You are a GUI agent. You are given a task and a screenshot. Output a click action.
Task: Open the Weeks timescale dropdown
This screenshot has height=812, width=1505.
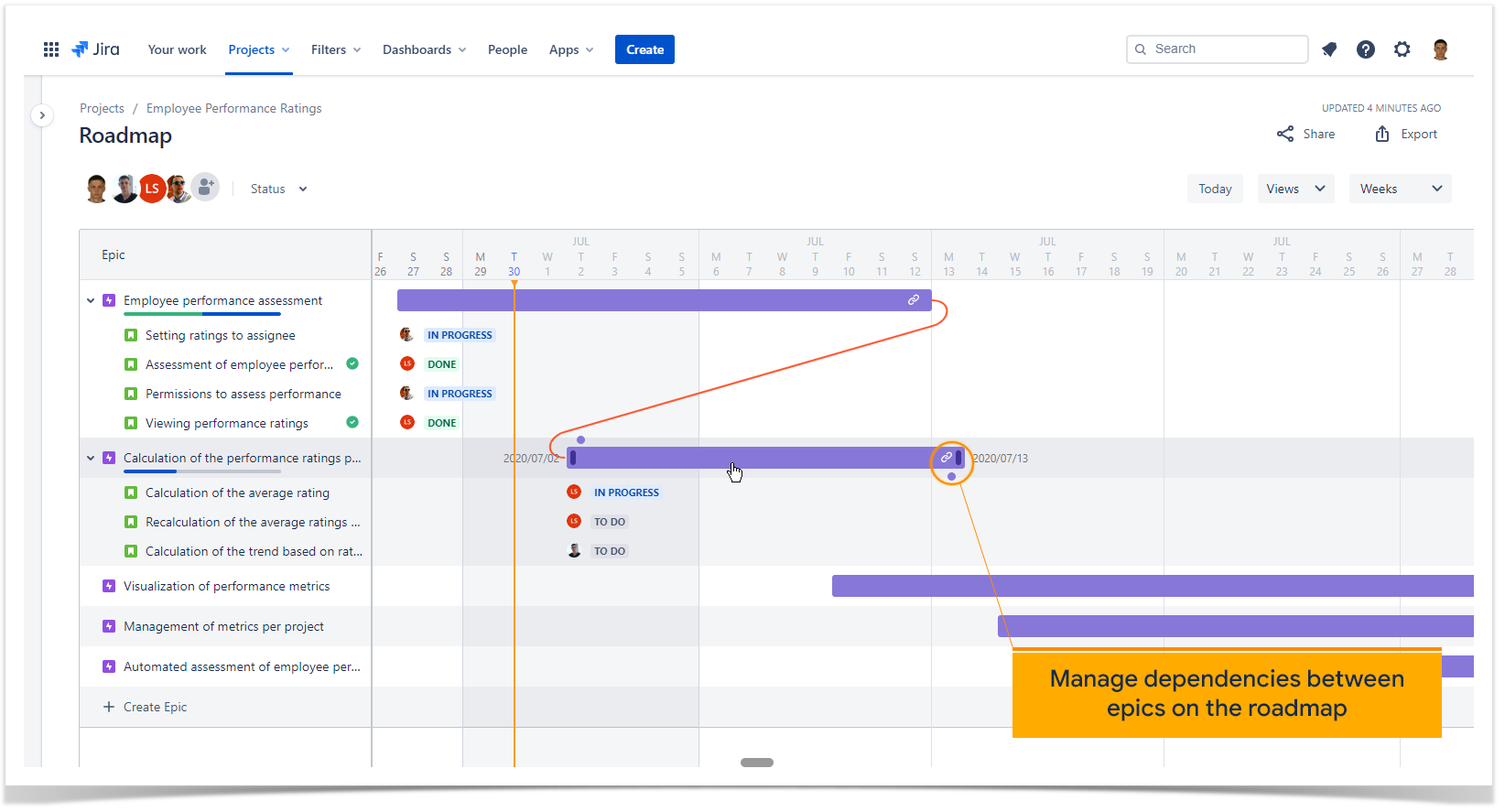(1400, 189)
